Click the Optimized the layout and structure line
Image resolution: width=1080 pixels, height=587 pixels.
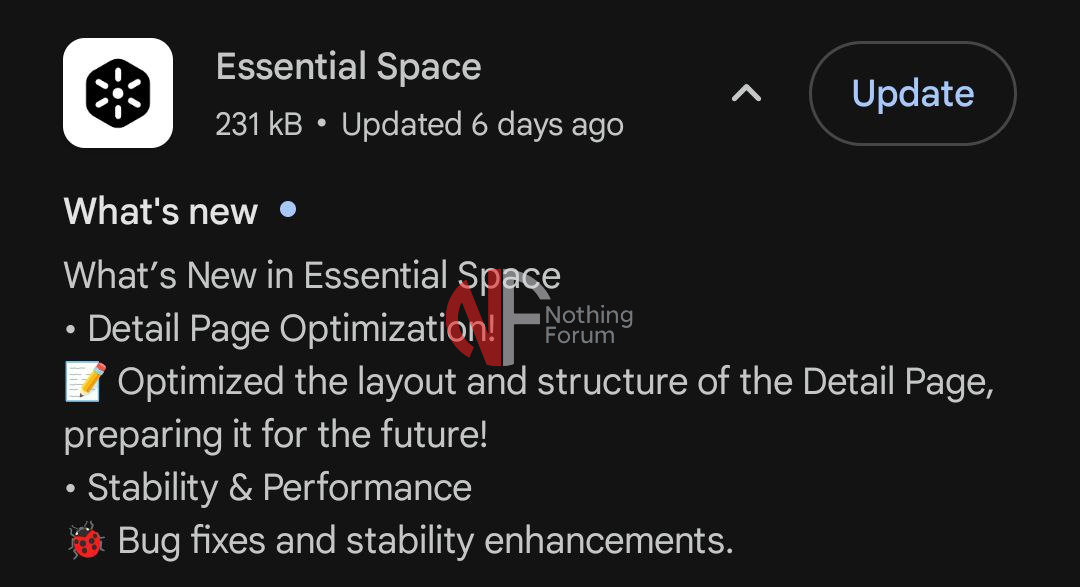(555, 382)
